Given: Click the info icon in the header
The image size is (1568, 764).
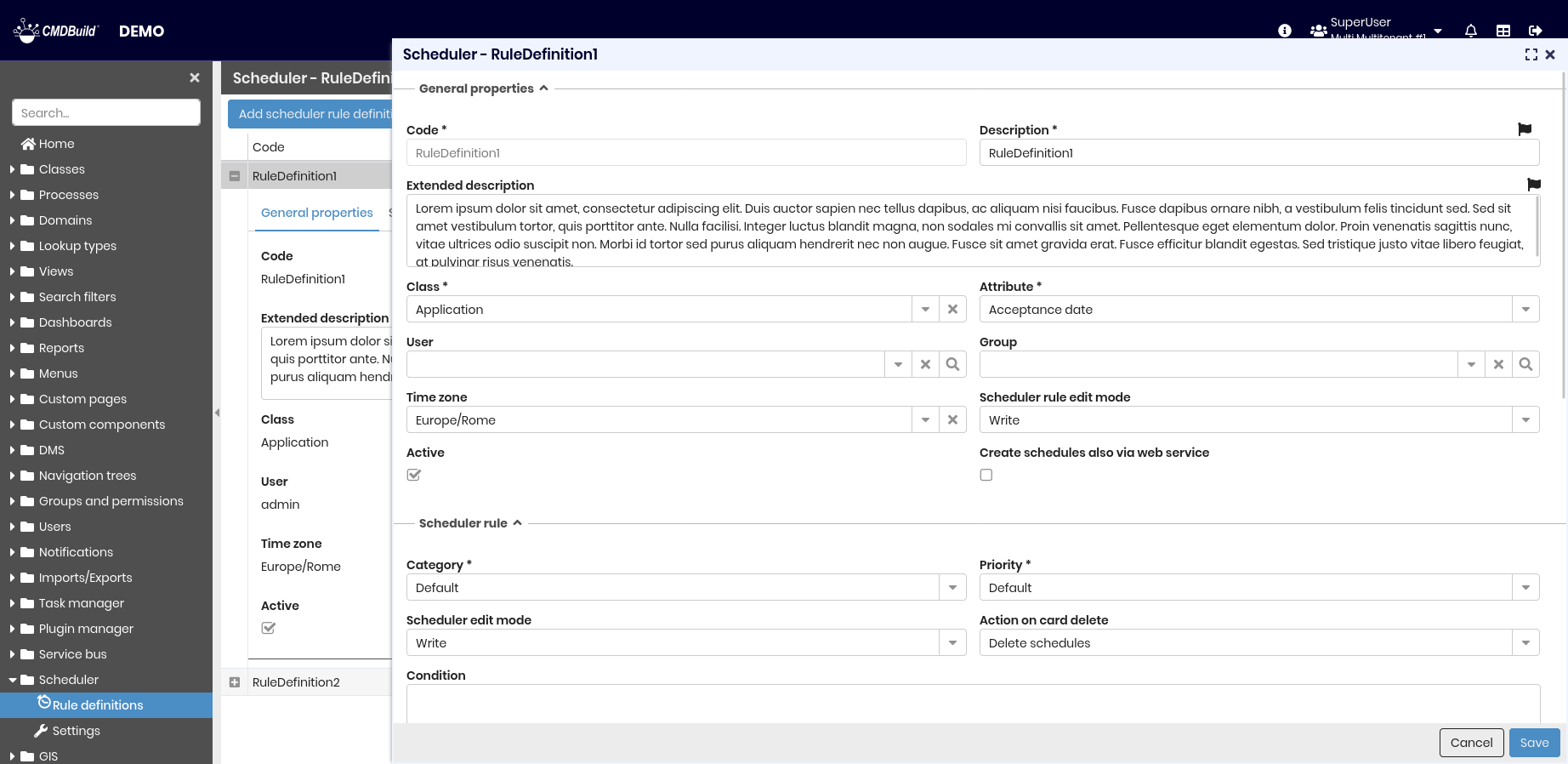Looking at the screenshot, I should coord(1285,31).
